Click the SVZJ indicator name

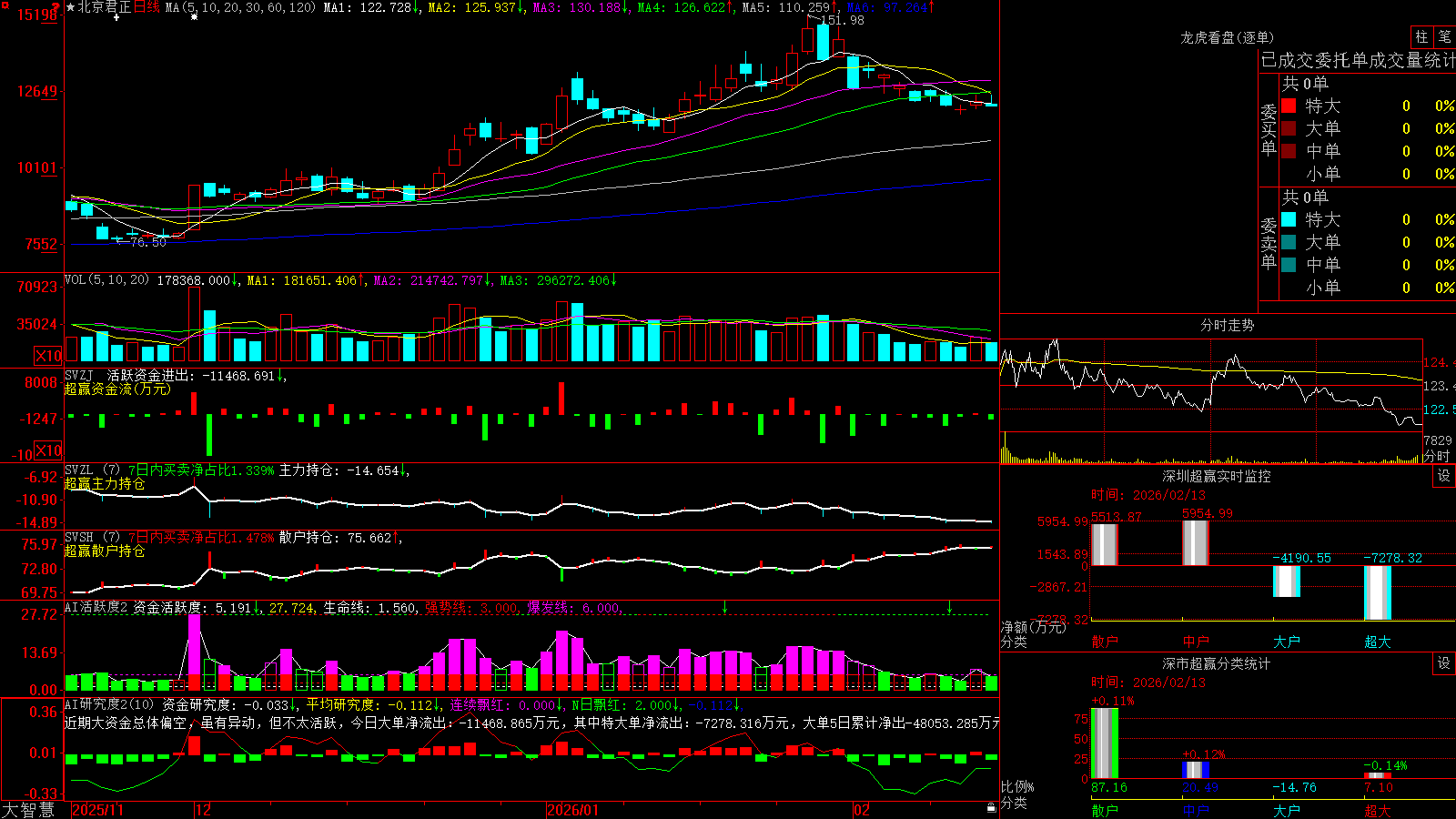click(x=79, y=376)
